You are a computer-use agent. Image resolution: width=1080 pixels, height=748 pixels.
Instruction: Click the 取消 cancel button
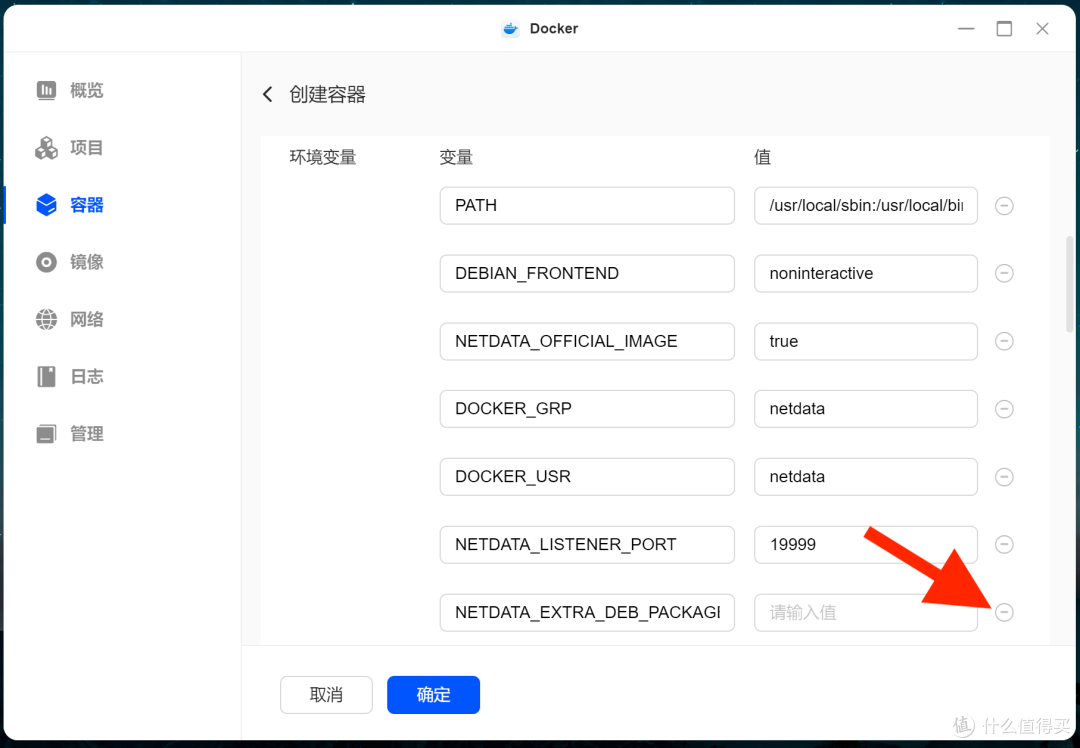tap(326, 694)
